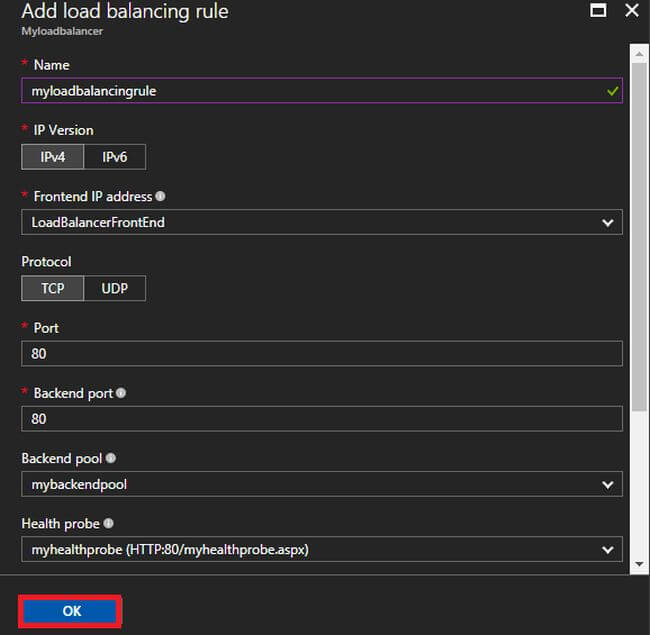Expand the Backend pool dropdown

[321, 485]
